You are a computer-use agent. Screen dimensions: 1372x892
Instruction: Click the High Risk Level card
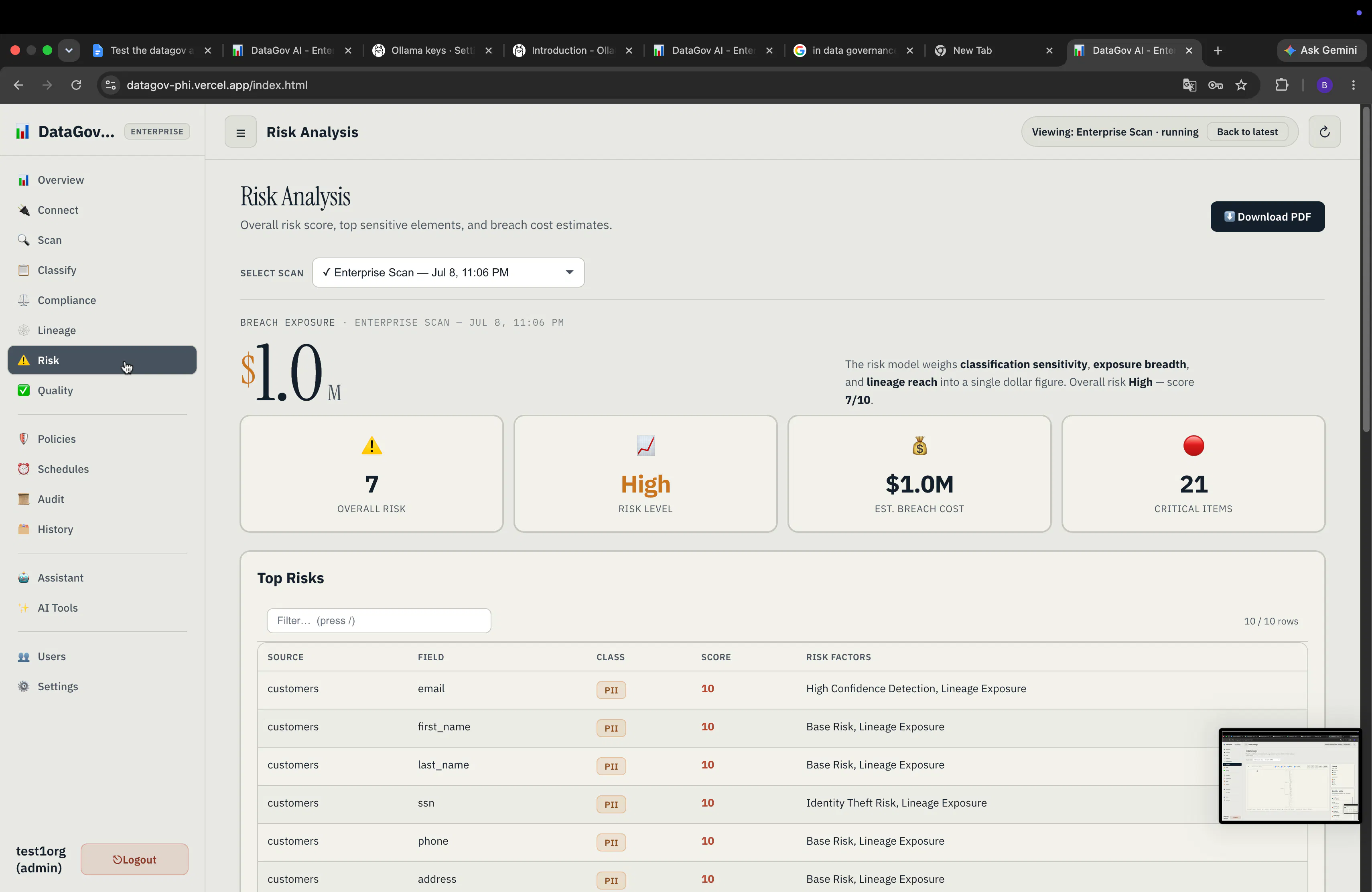pyautogui.click(x=645, y=474)
